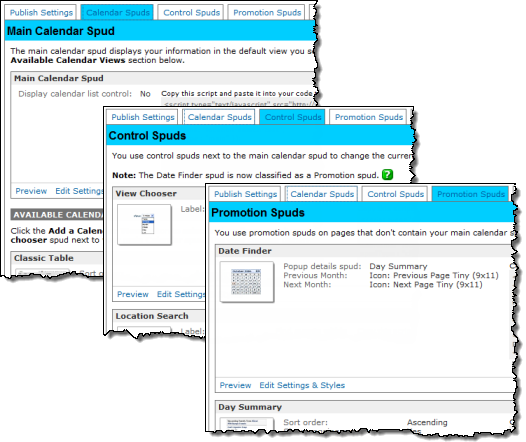526x442 pixels.
Task: Select active Promotion Spuds tab in front window
Action: click(x=471, y=194)
